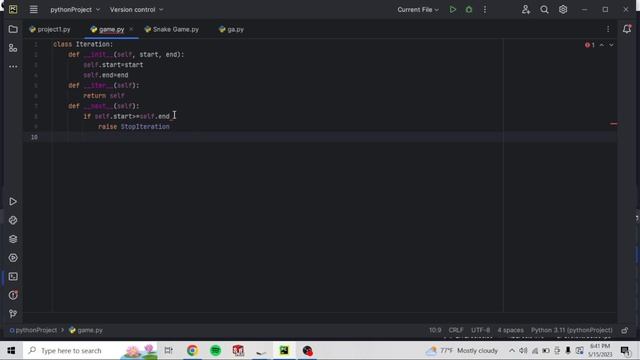Open the Git version control tool window

coord(13,313)
